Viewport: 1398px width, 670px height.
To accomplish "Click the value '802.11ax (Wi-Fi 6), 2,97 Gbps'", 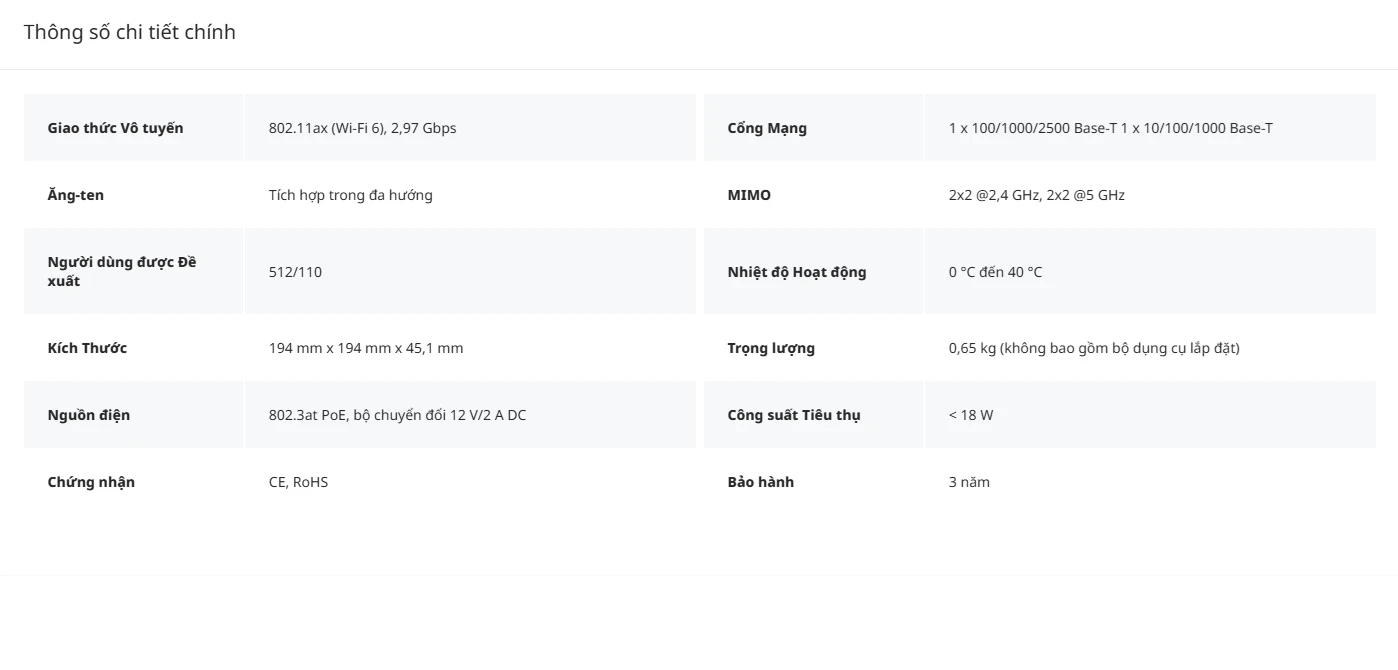I will (362, 128).
